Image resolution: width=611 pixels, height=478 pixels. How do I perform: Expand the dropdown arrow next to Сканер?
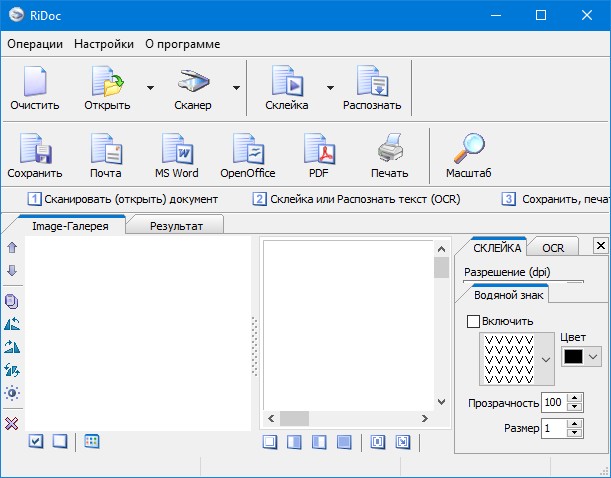click(237, 87)
